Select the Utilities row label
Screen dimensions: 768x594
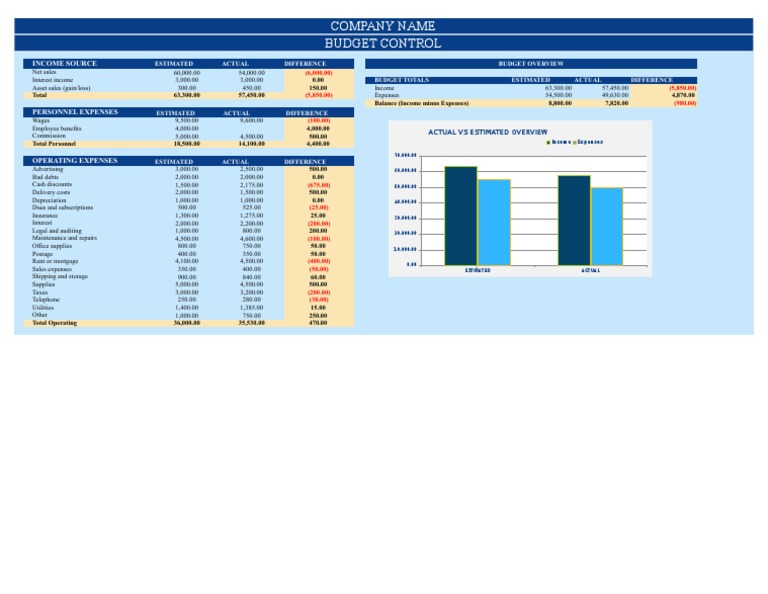43,308
